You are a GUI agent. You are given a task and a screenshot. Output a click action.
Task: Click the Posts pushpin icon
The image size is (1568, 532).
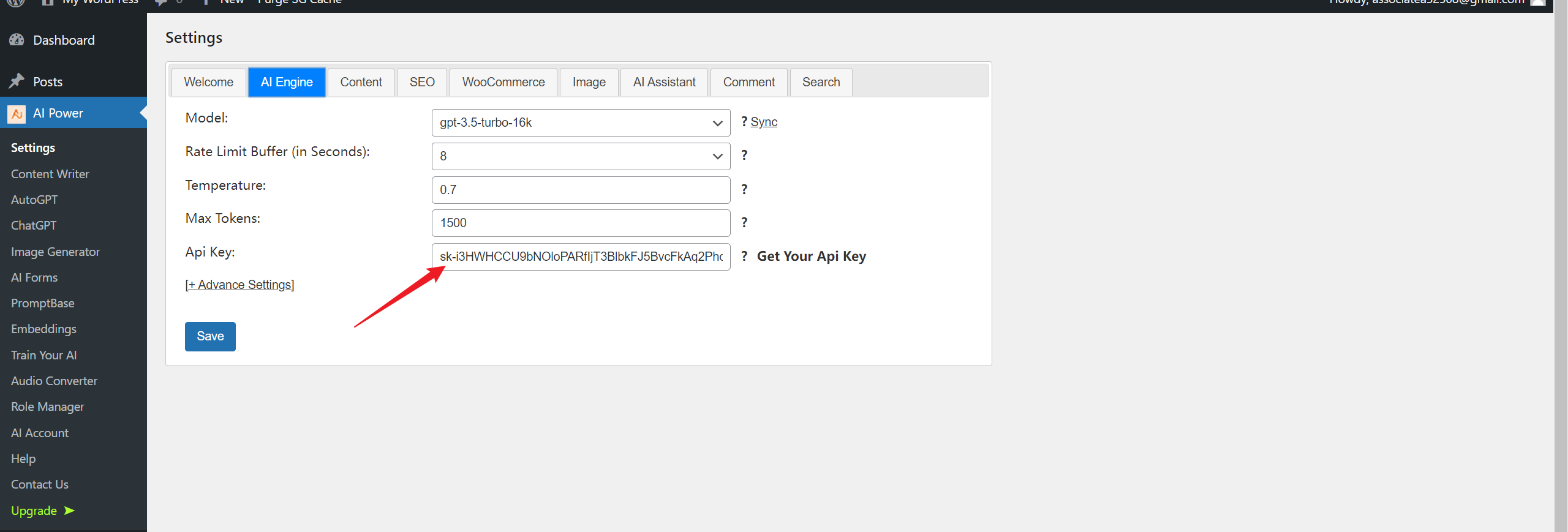(x=17, y=81)
